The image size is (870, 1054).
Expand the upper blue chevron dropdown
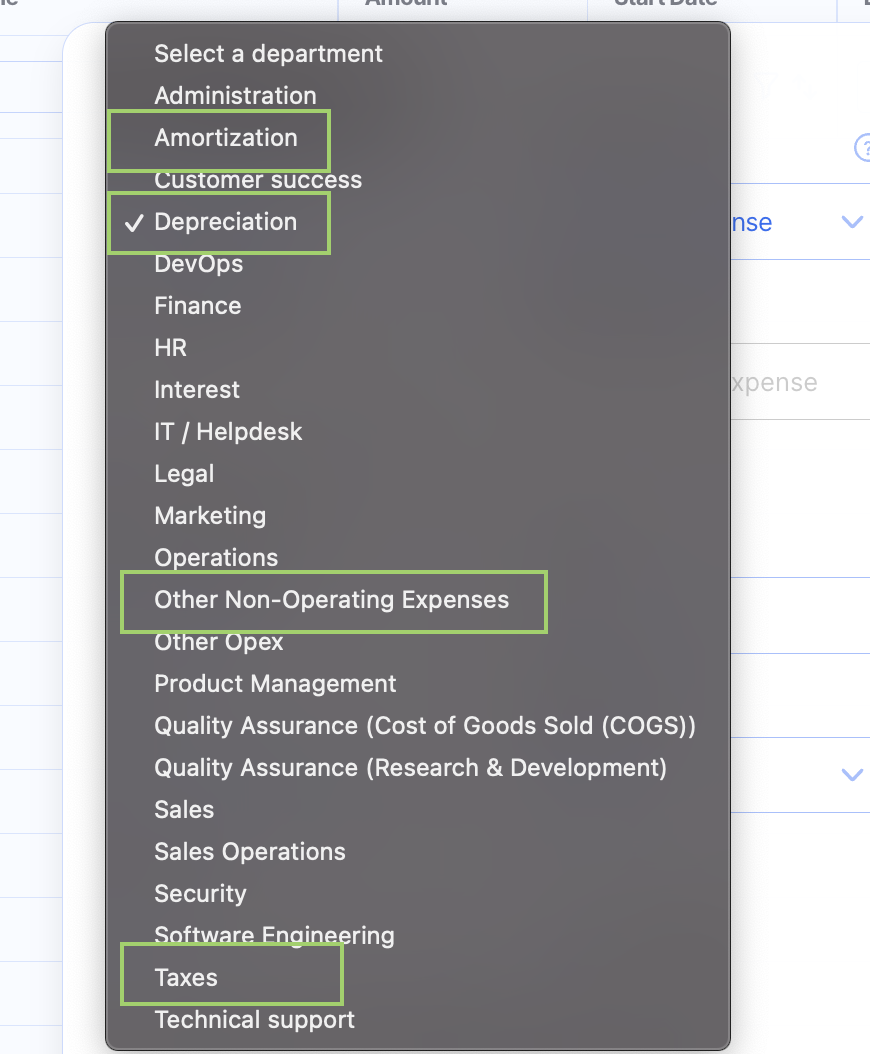(x=852, y=222)
